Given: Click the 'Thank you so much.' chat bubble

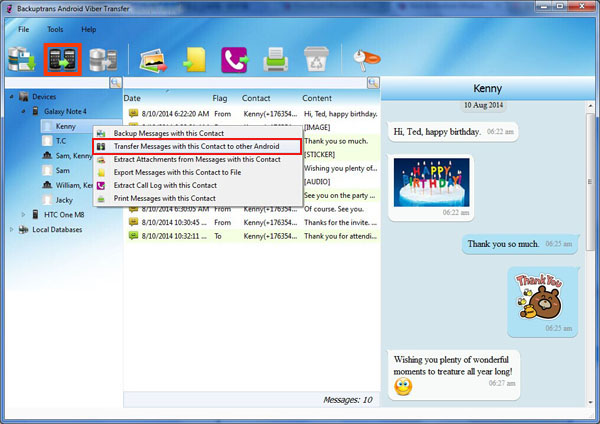Looking at the screenshot, I should [520, 244].
